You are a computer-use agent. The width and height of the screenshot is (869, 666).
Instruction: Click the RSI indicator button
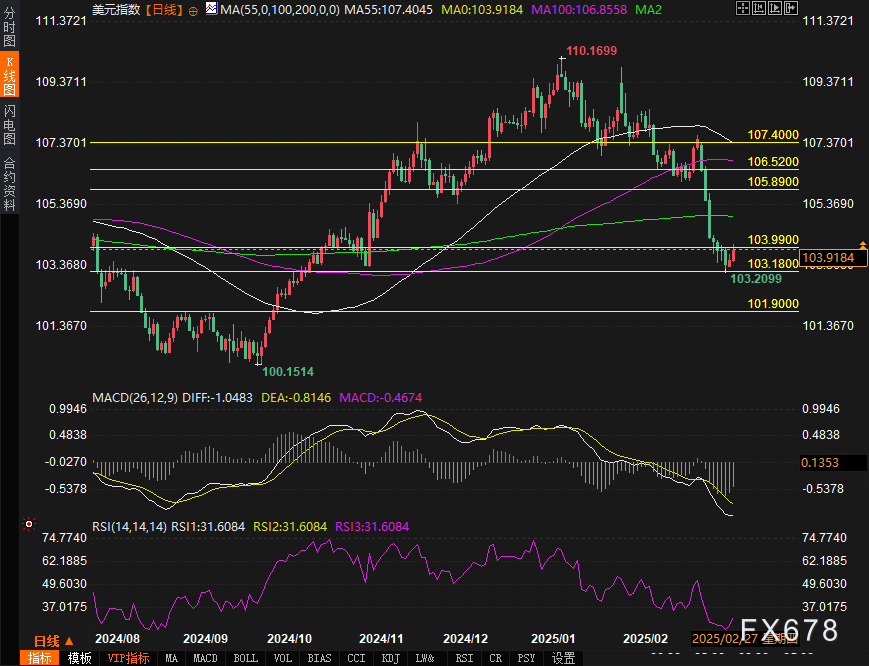pyautogui.click(x=464, y=658)
